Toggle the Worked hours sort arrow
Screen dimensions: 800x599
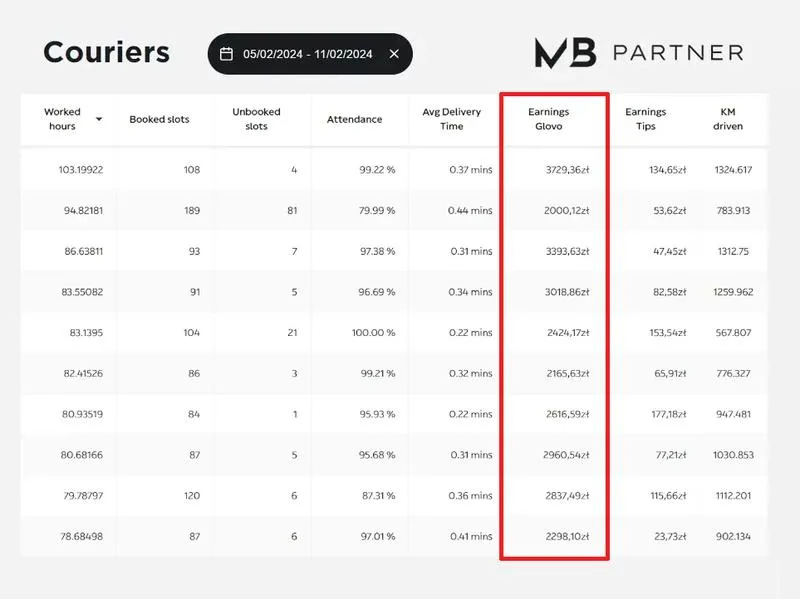[99, 120]
